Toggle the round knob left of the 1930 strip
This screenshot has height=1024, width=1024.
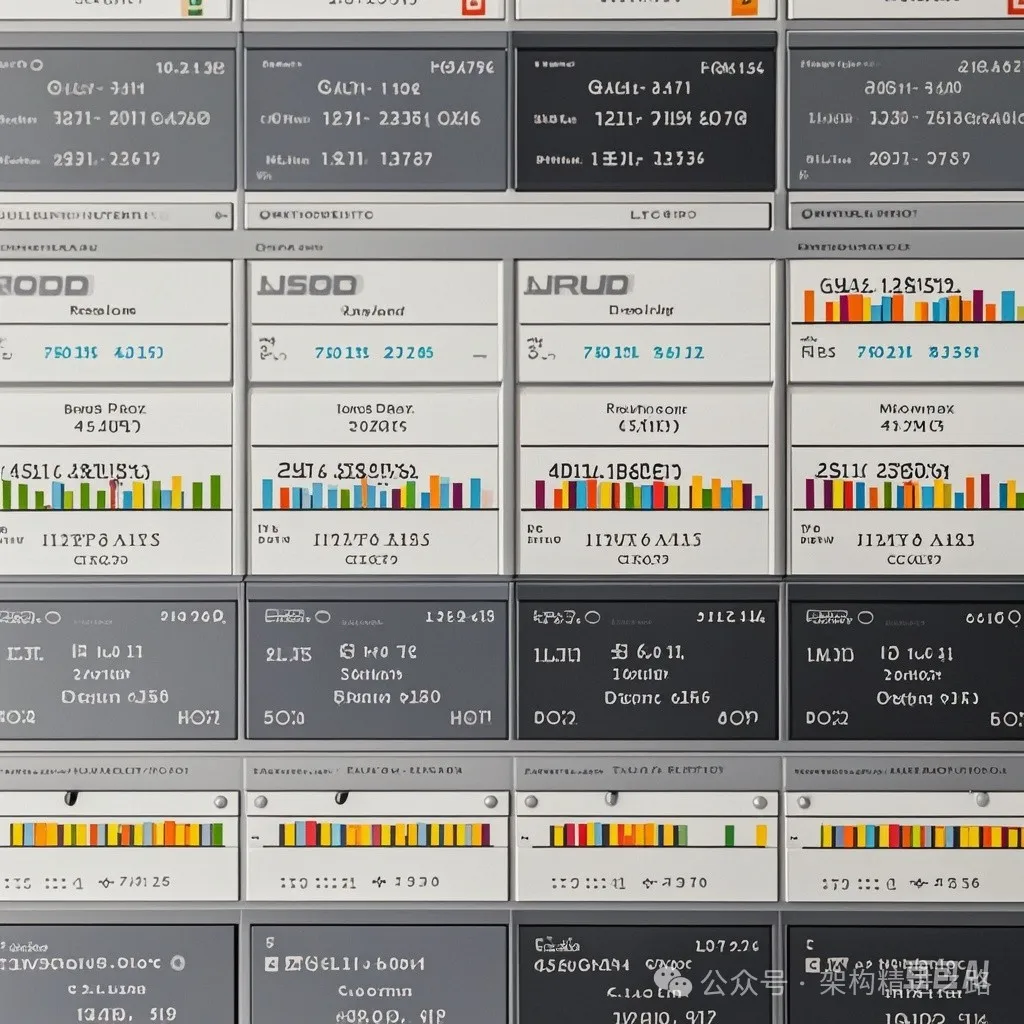pos(261,801)
